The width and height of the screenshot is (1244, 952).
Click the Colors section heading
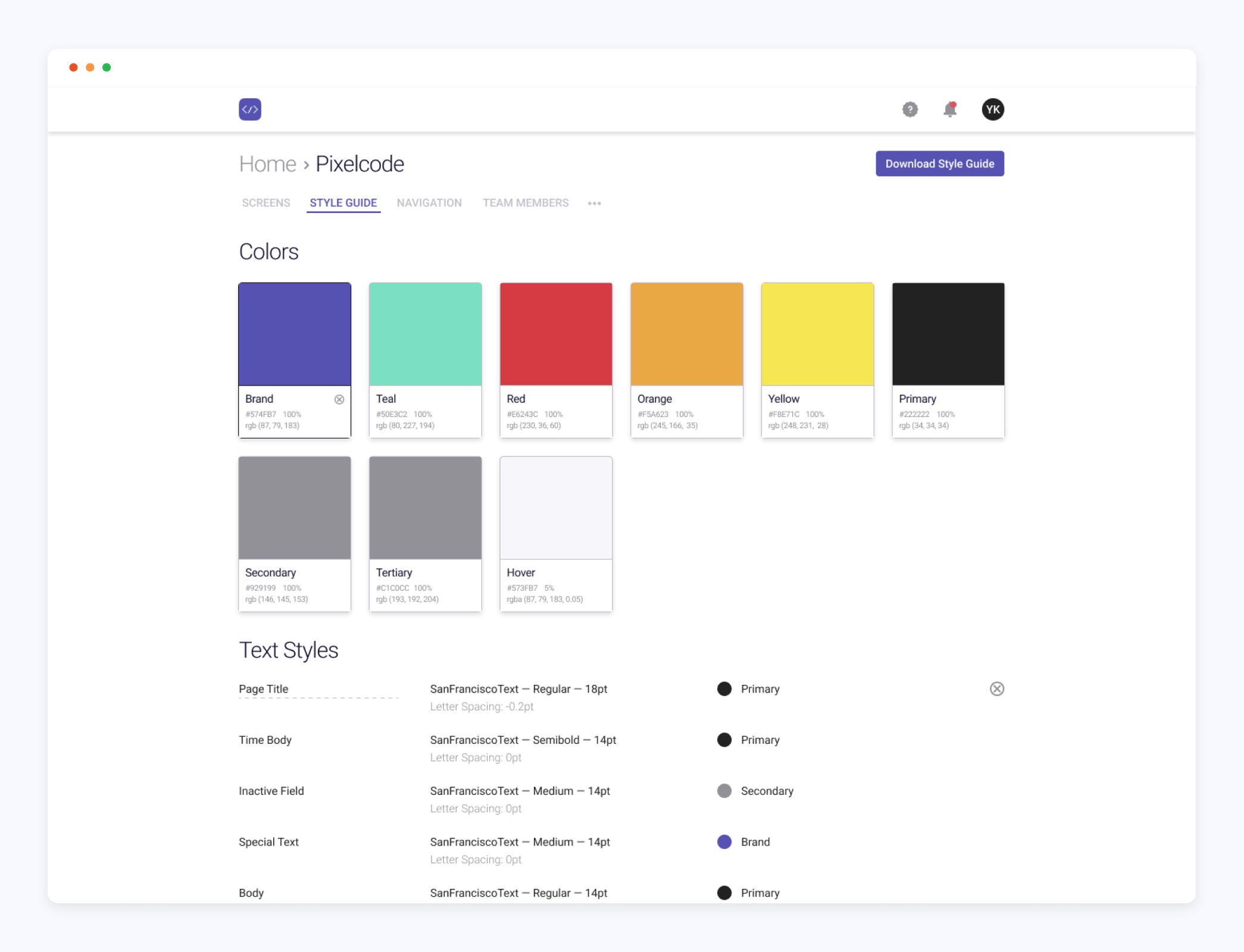(x=268, y=252)
